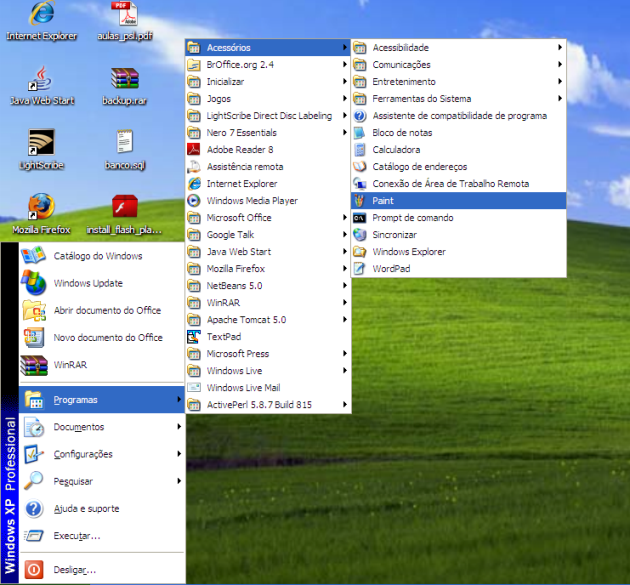Viewport: 630px width, 585px height.
Task: Open the LightScribe desktop shortcut
Action: click(41, 144)
